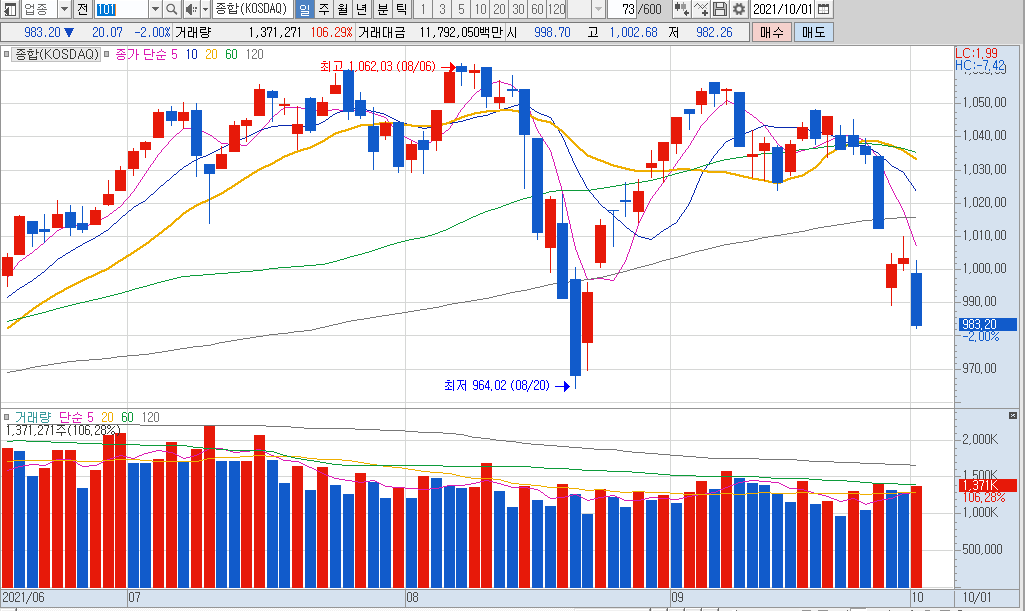Click the 1 interval button
This screenshot has width=1025, height=611.
[x=423, y=9]
